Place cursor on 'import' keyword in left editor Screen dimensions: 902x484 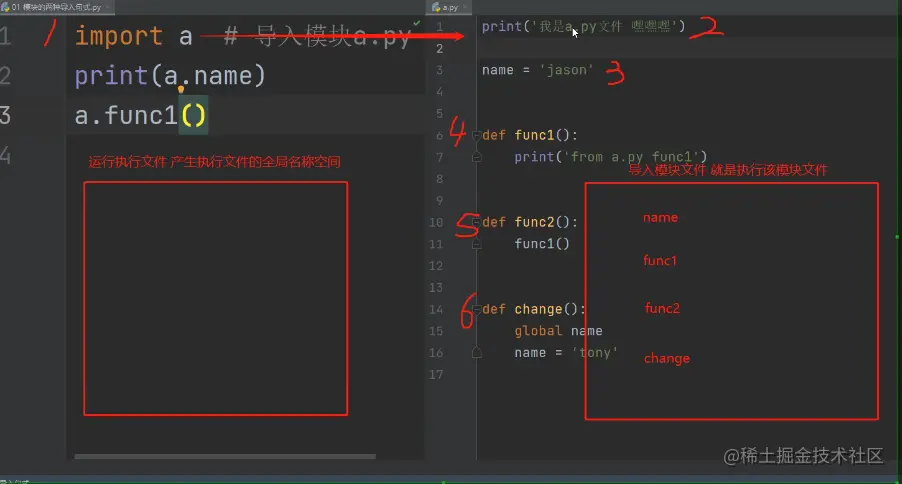(x=119, y=36)
